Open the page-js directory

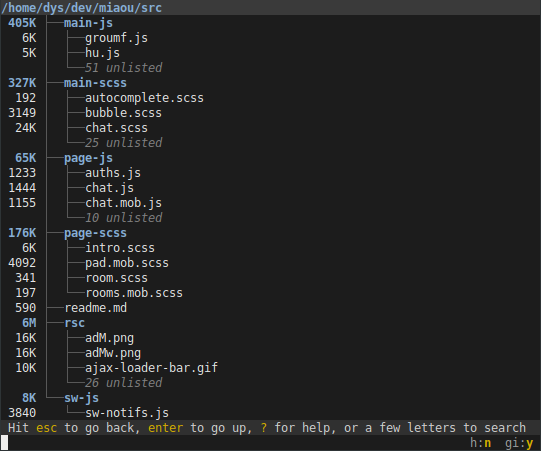[88, 158]
